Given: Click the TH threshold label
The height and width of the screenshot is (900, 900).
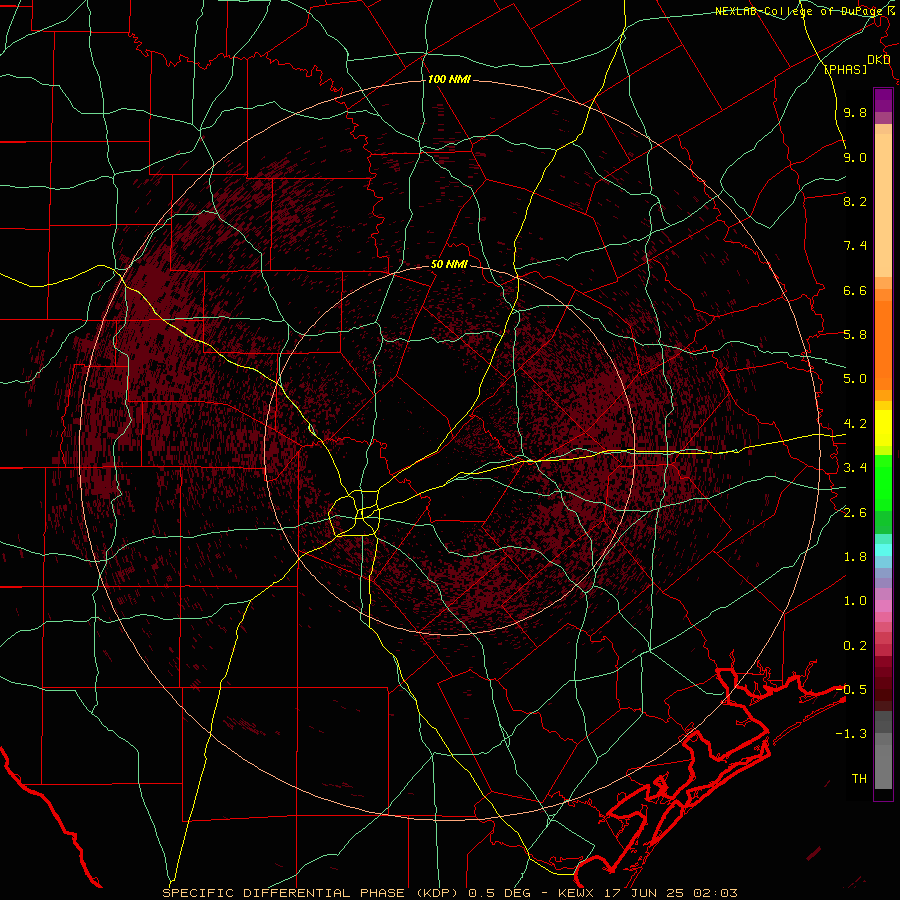Looking at the screenshot, I should click(x=859, y=779).
